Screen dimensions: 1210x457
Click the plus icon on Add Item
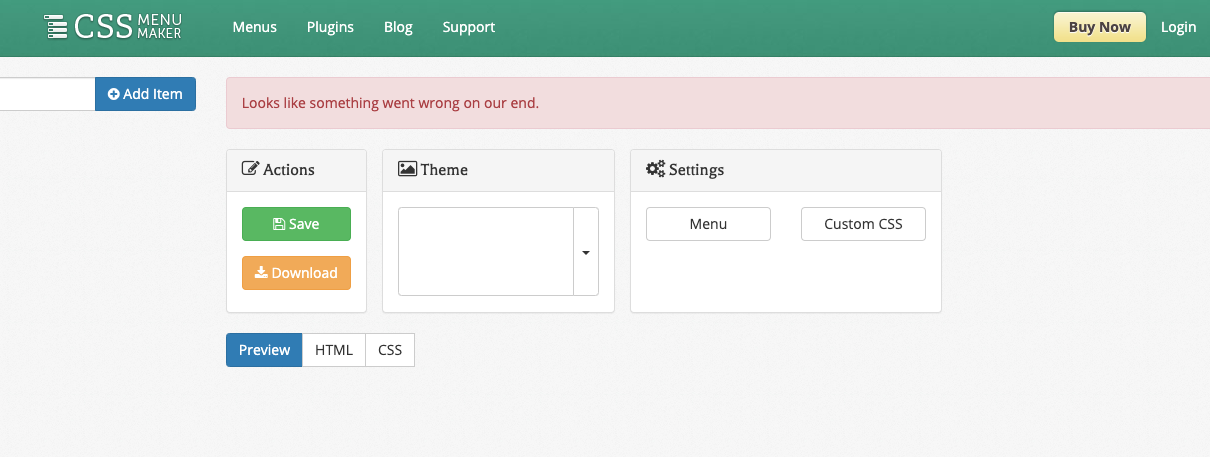pos(114,94)
